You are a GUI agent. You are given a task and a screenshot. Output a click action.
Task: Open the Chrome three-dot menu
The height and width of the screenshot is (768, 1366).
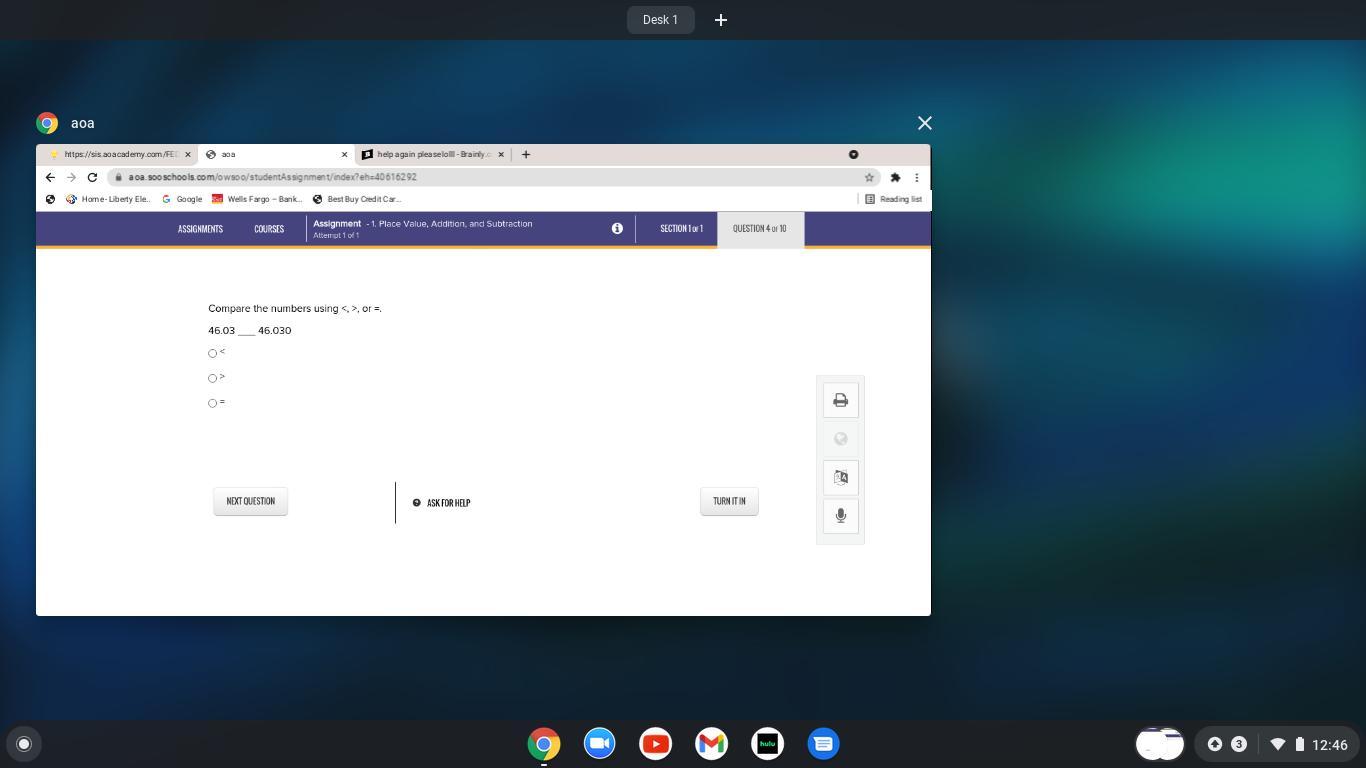coord(916,177)
